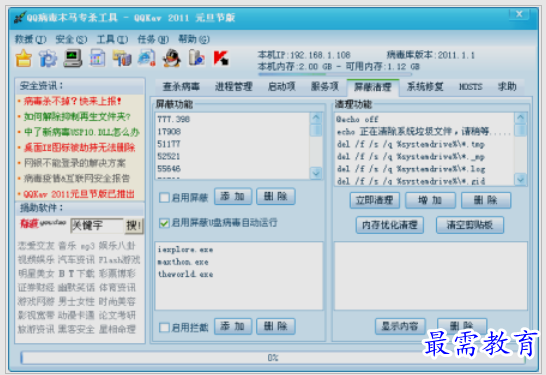
Task: Open the 任务(M) menu
Action: pos(153,39)
